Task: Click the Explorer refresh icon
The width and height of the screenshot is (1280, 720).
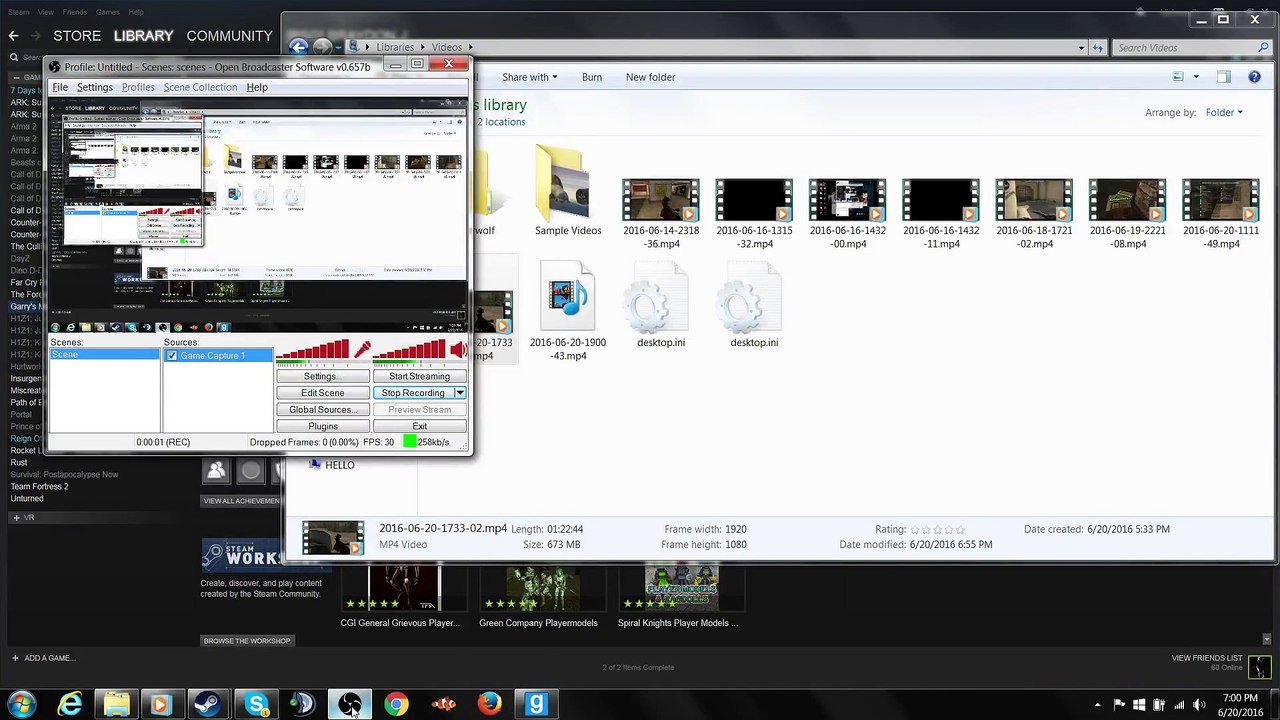Action: [1098, 48]
